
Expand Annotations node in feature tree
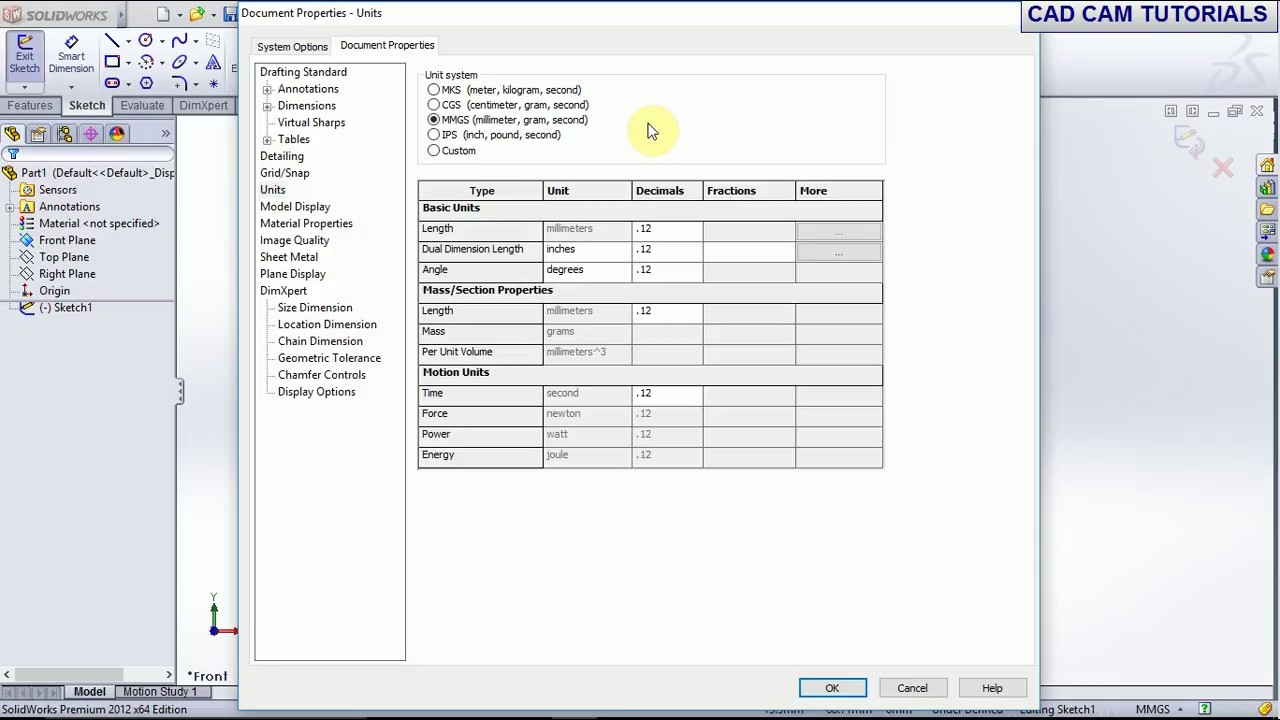pyautogui.click(x=9, y=207)
